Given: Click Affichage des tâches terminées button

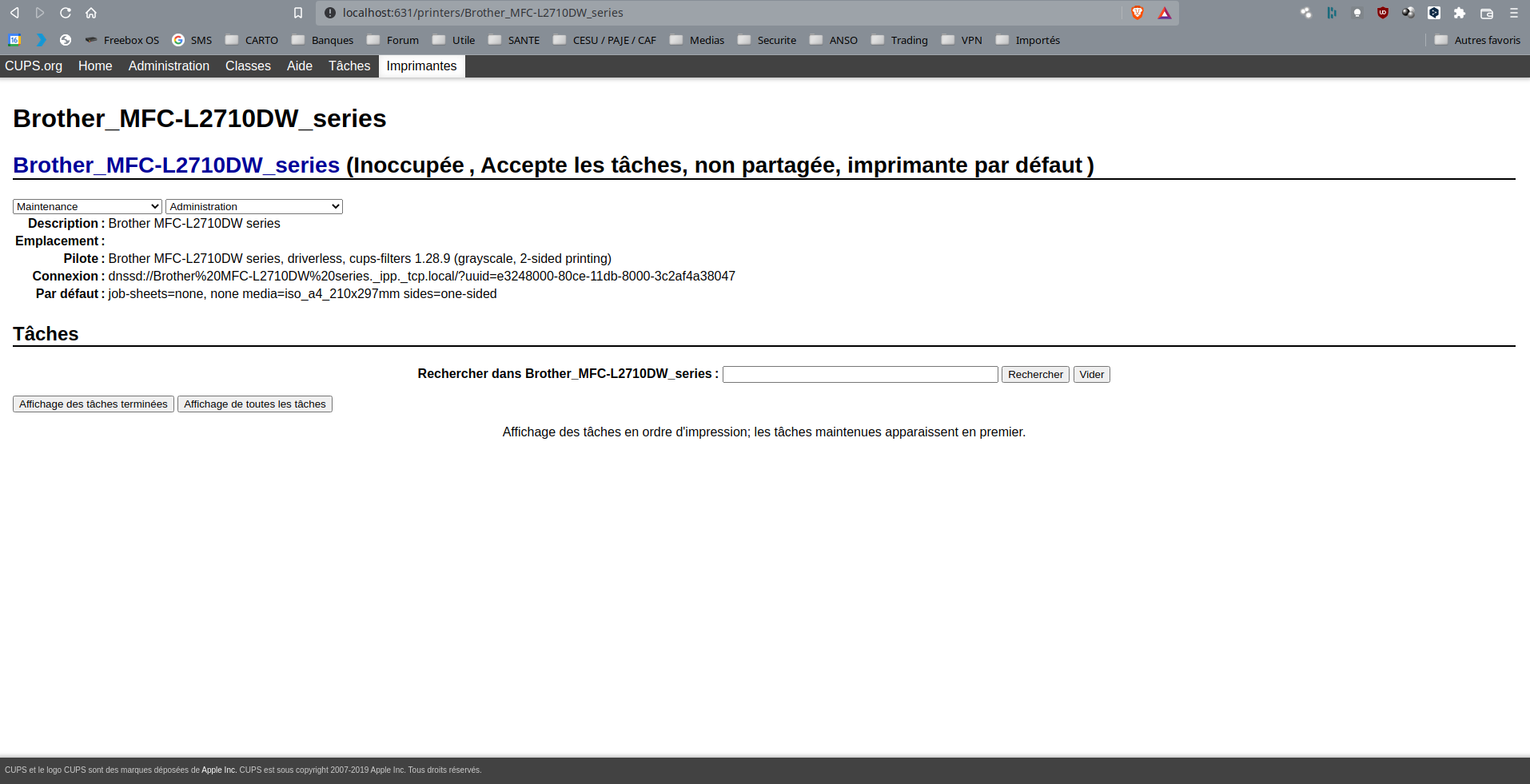Looking at the screenshot, I should [94, 404].
